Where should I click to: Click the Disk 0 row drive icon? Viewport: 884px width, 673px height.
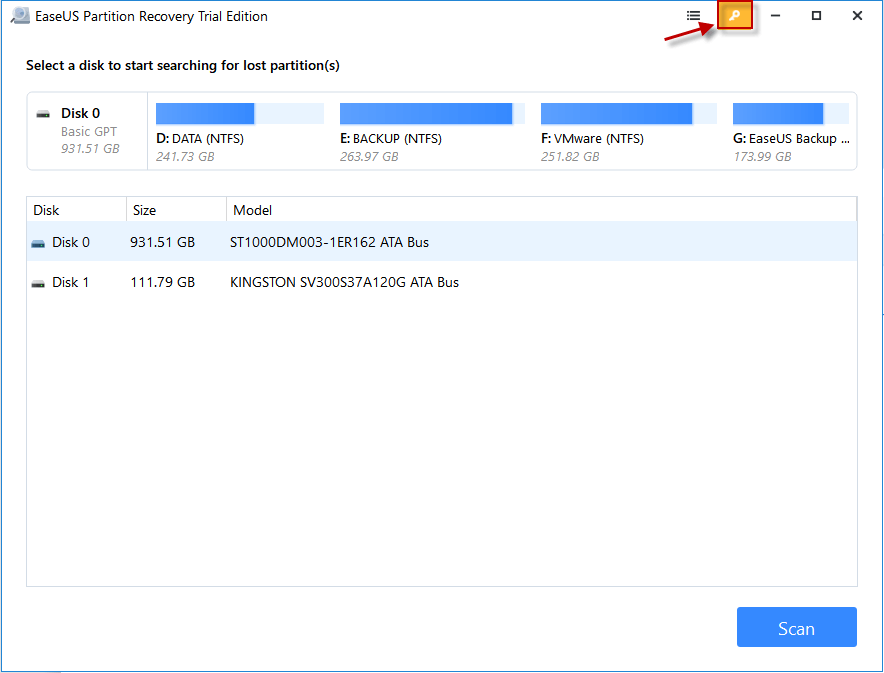[x=38, y=243]
